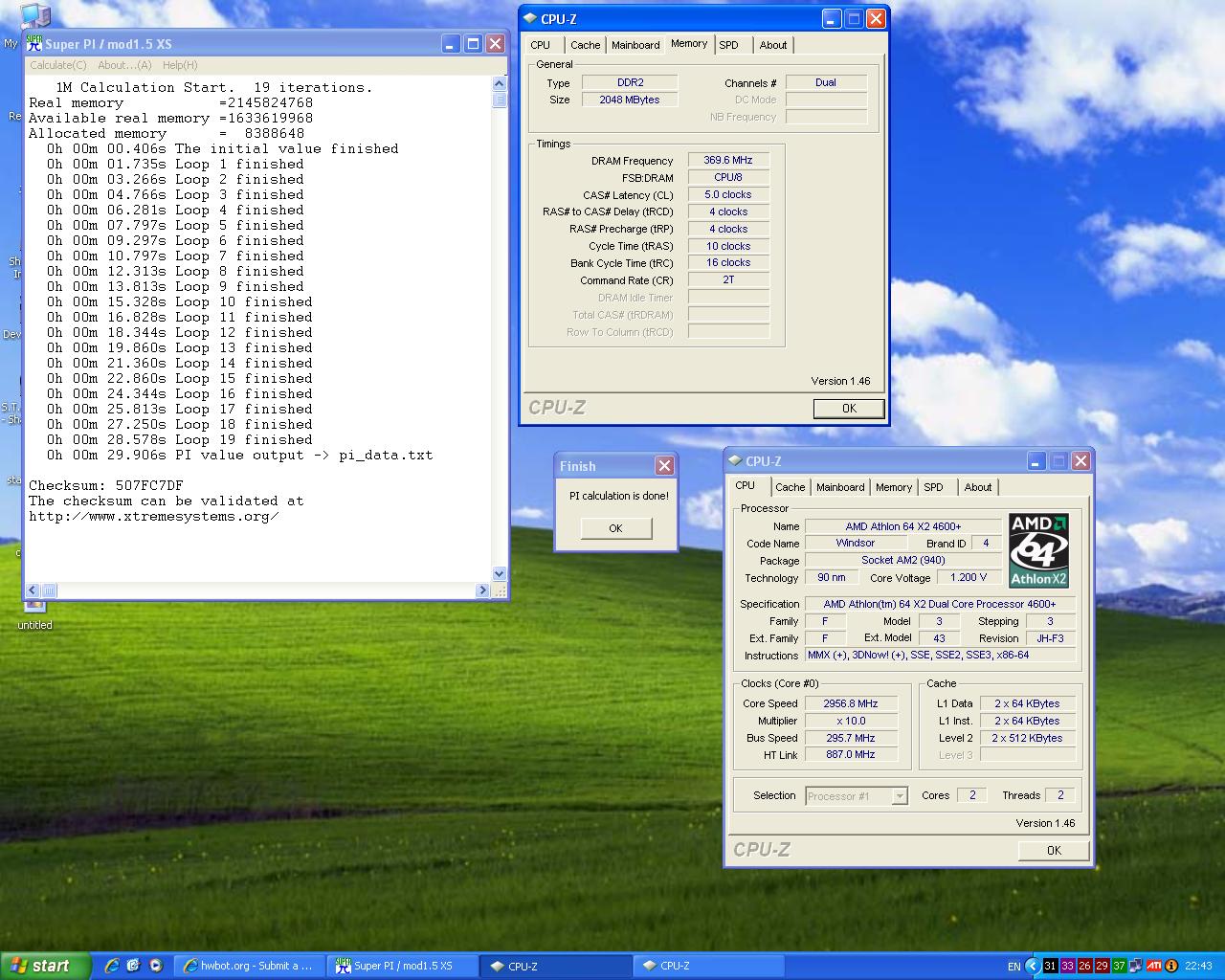1225x980 pixels.
Task: Click the DRAM Frequency value 369.6 MHz
Action: (728, 161)
